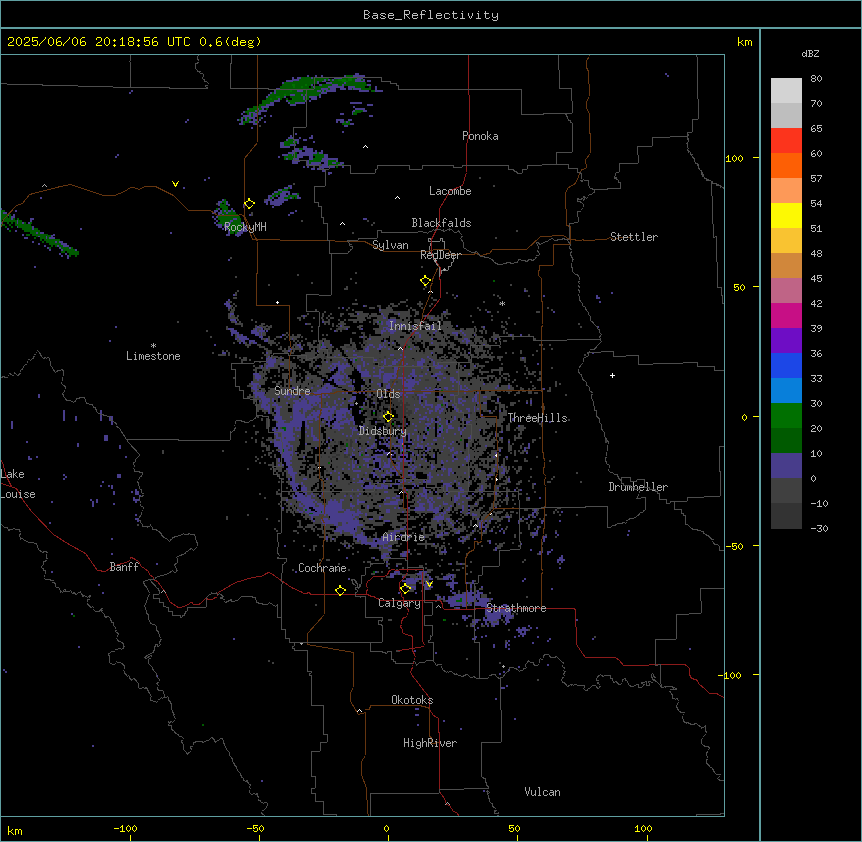The height and width of the screenshot is (842, 862).
Task: Click the km unit label at top right
Action: coord(745,42)
